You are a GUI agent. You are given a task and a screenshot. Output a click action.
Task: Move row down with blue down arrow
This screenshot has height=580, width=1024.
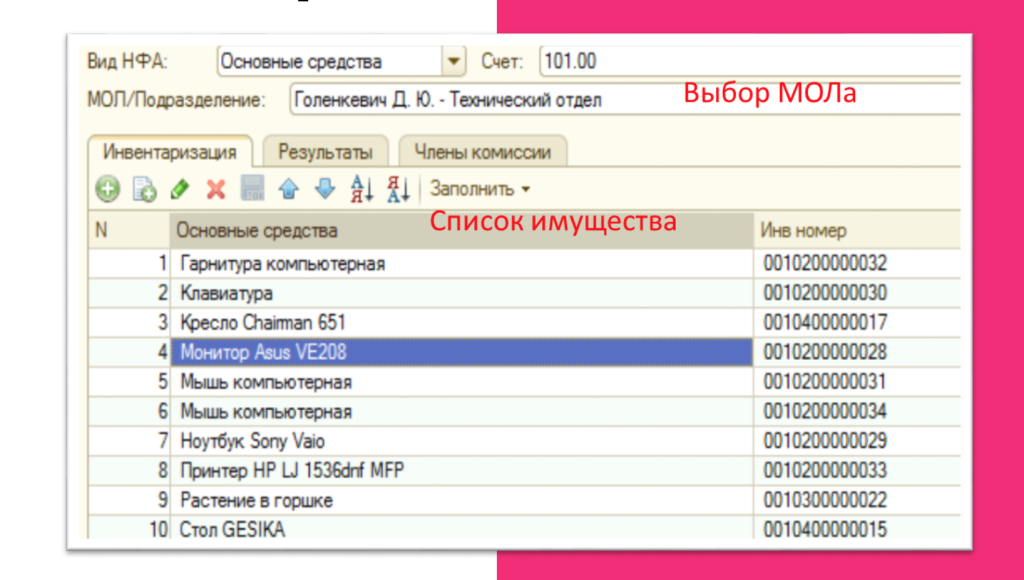point(324,188)
